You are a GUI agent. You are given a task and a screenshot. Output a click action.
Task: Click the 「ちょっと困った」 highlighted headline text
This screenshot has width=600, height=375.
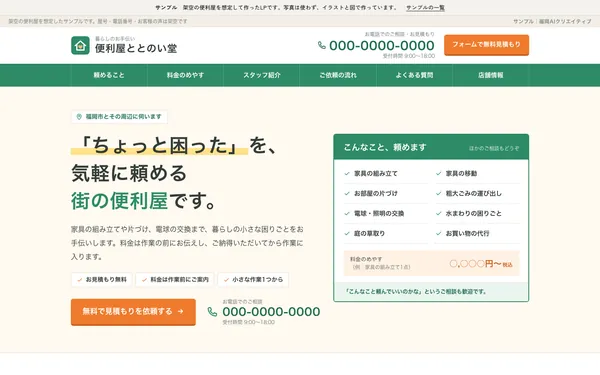[x=160, y=145]
